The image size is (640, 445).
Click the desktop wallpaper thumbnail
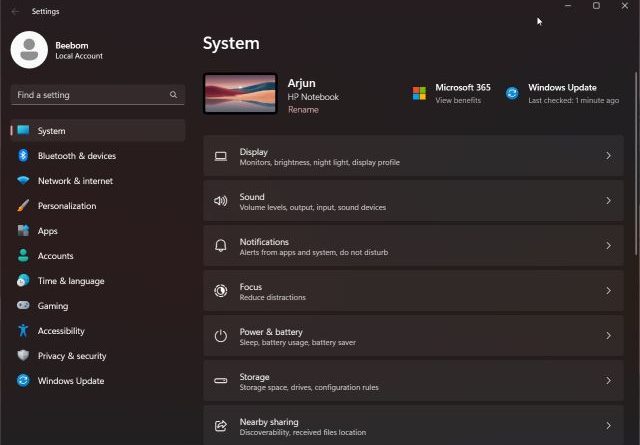pos(240,93)
